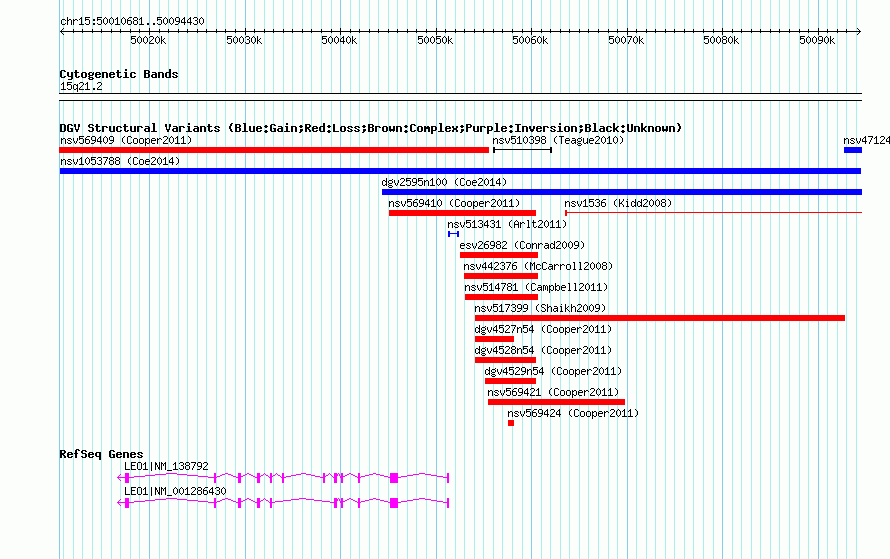Select the nsv1536 (Kidd2008) thin red line

pyautogui.click(x=713, y=213)
